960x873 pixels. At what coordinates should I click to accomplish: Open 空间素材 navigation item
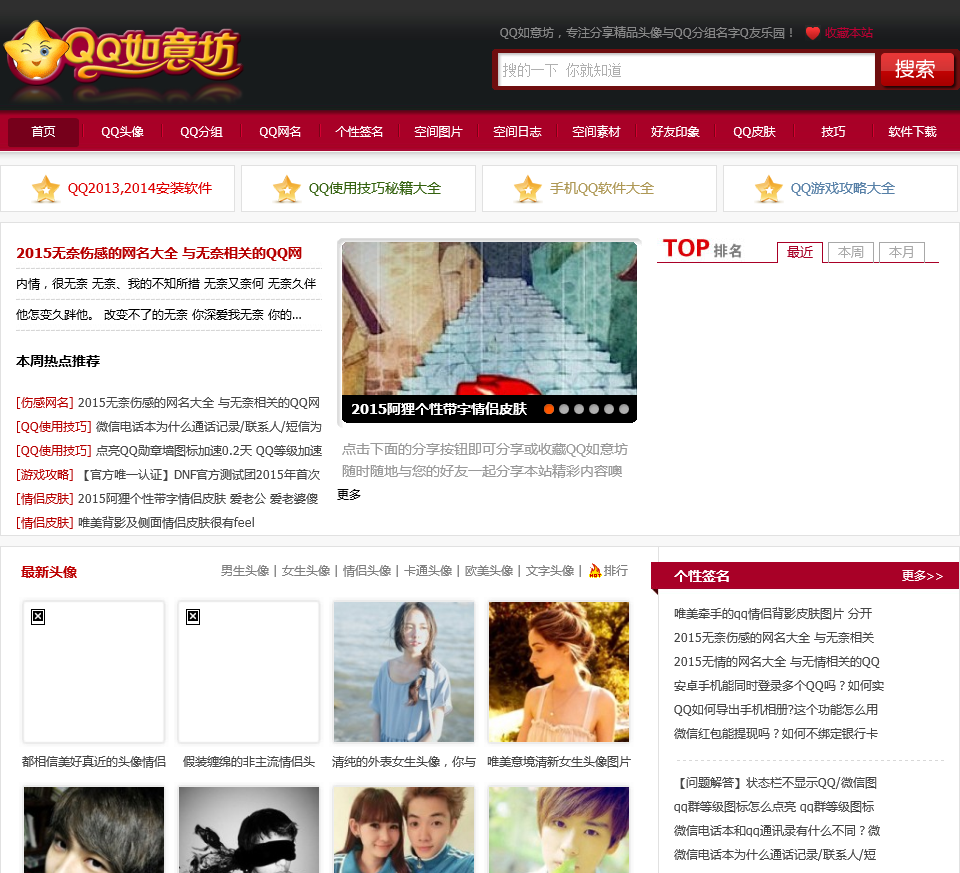click(x=596, y=132)
